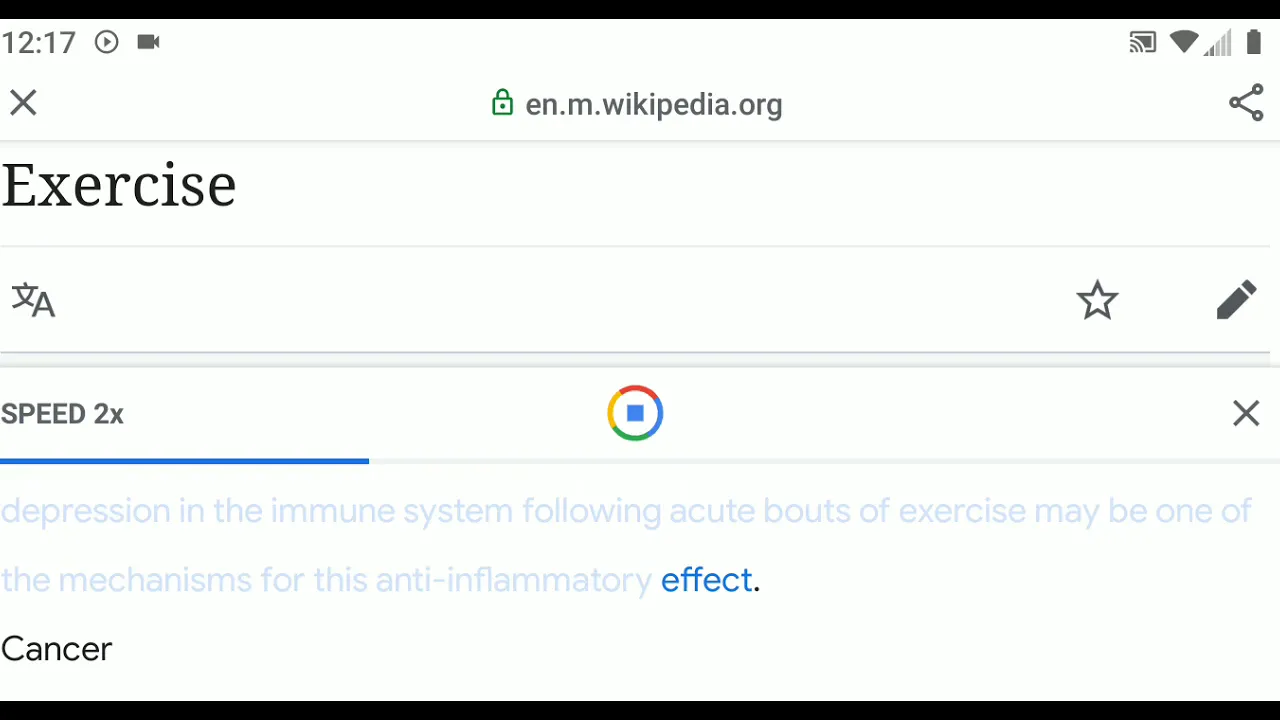Stop reading with Google Assistant stop button
This screenshot has height=720, width=1280.
[635, 413]
